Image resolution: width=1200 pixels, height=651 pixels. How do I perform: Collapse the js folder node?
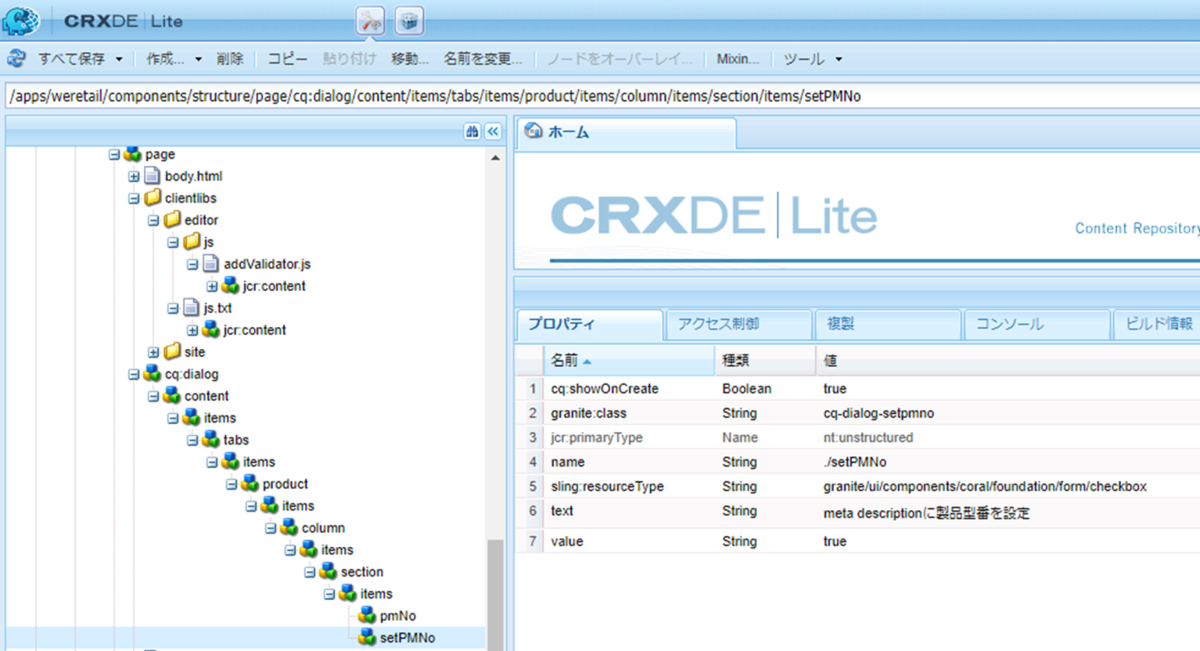[x=173, y=242]
